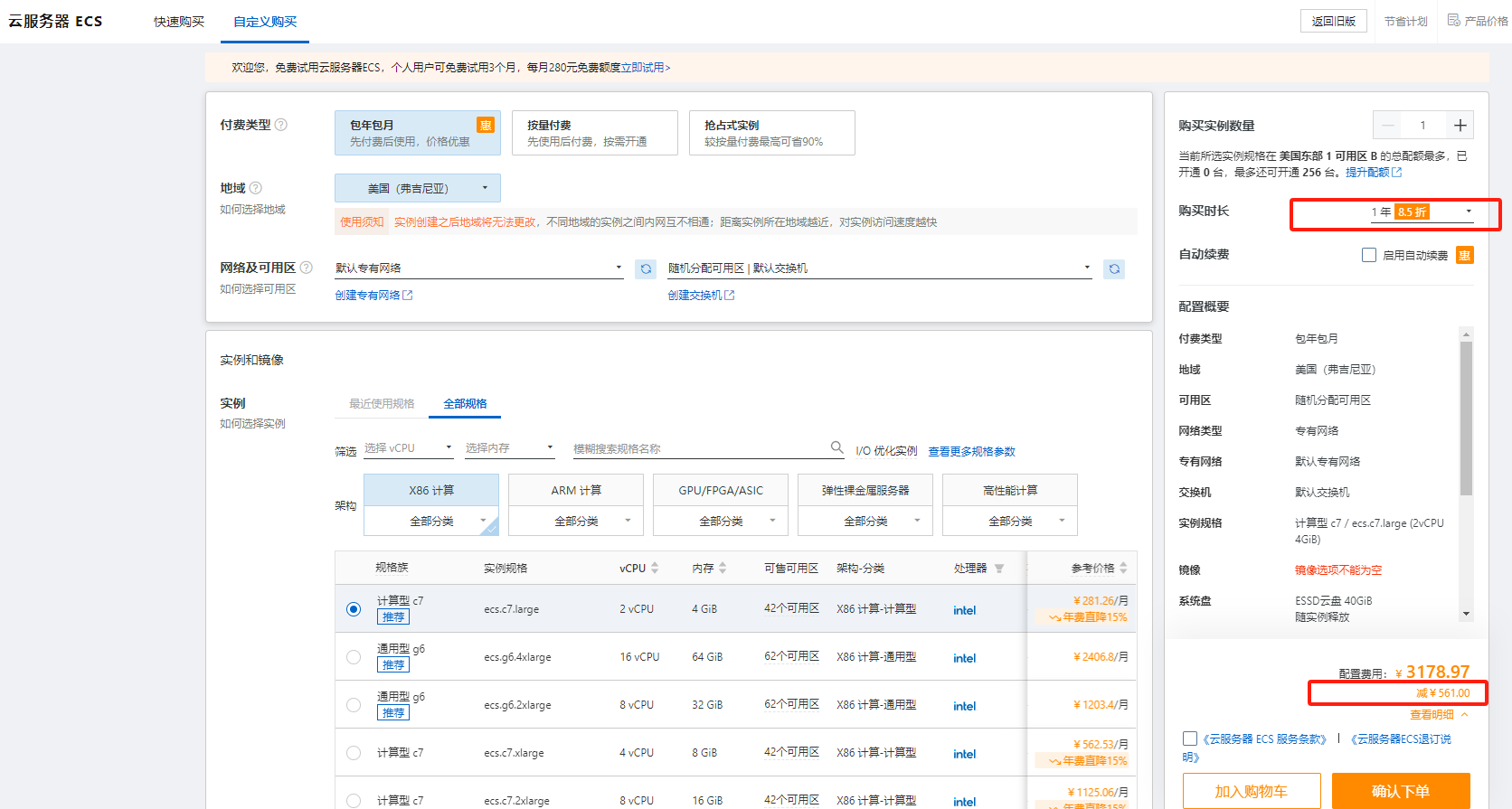Select the ecs.c7.large instance radio button
The height and width of the screenshot is (809, 1512).
click(354, 609)
